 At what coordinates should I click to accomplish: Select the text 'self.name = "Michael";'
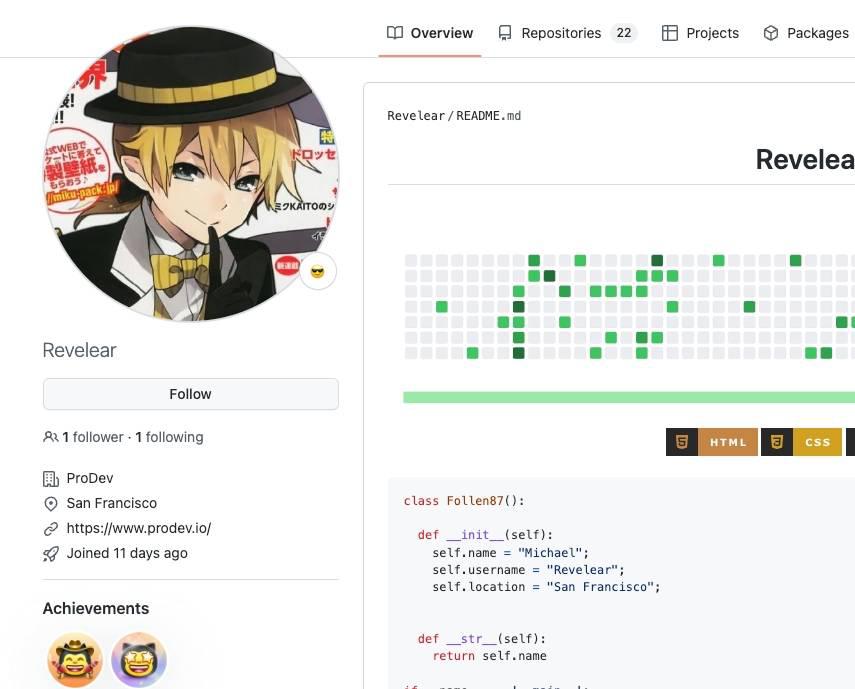[510, 553]
